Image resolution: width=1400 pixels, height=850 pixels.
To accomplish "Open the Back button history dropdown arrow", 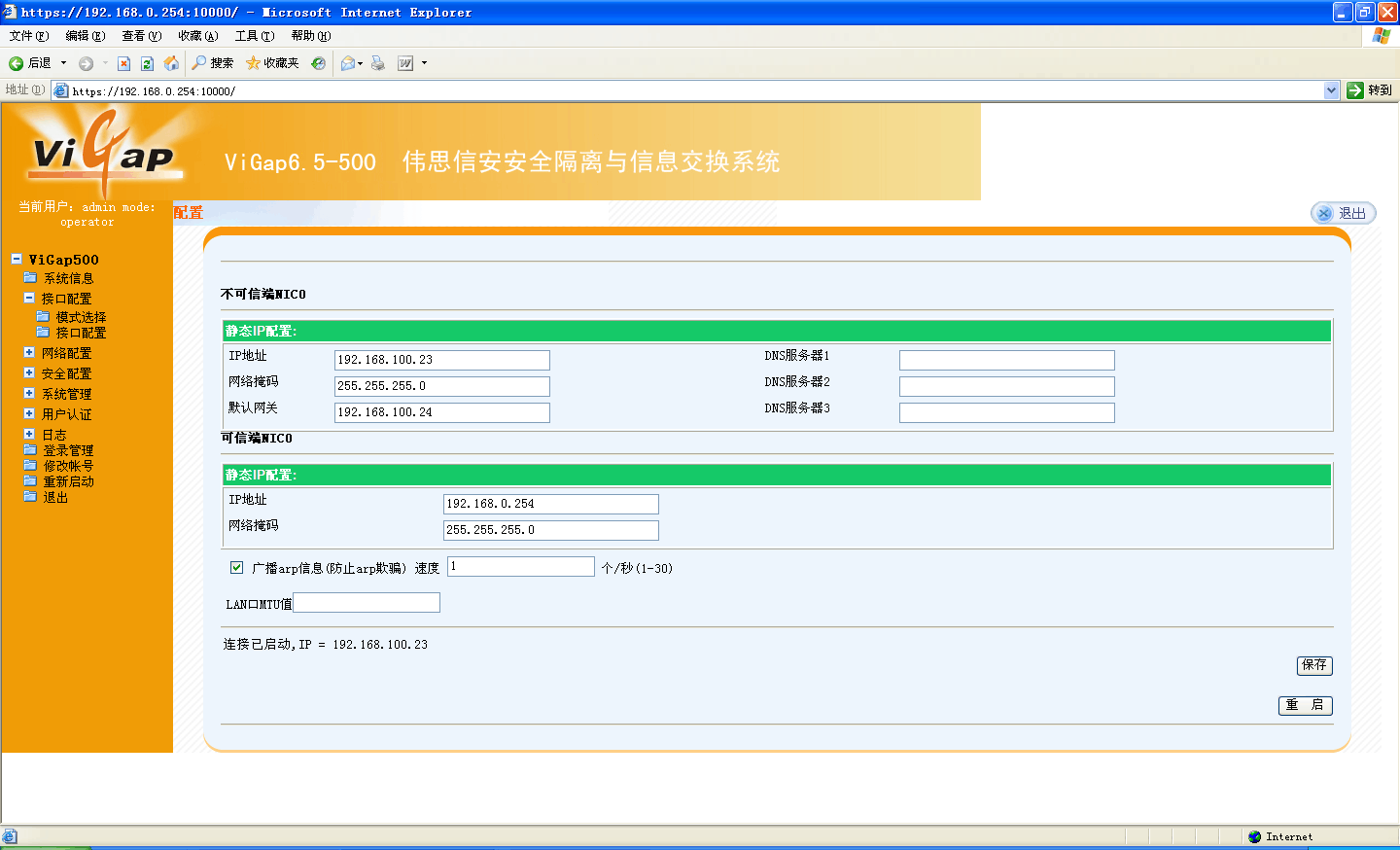I will (x=64, y=63).
